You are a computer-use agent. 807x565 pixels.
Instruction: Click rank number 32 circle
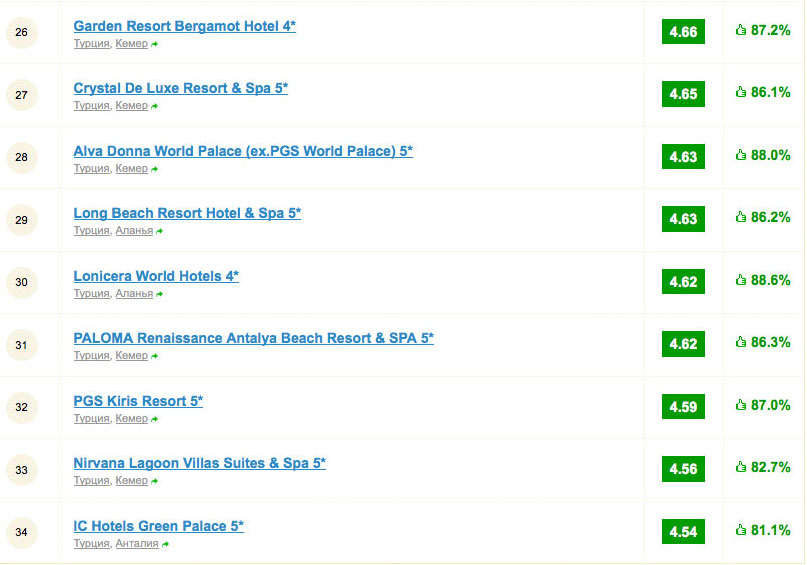(22, 408)
